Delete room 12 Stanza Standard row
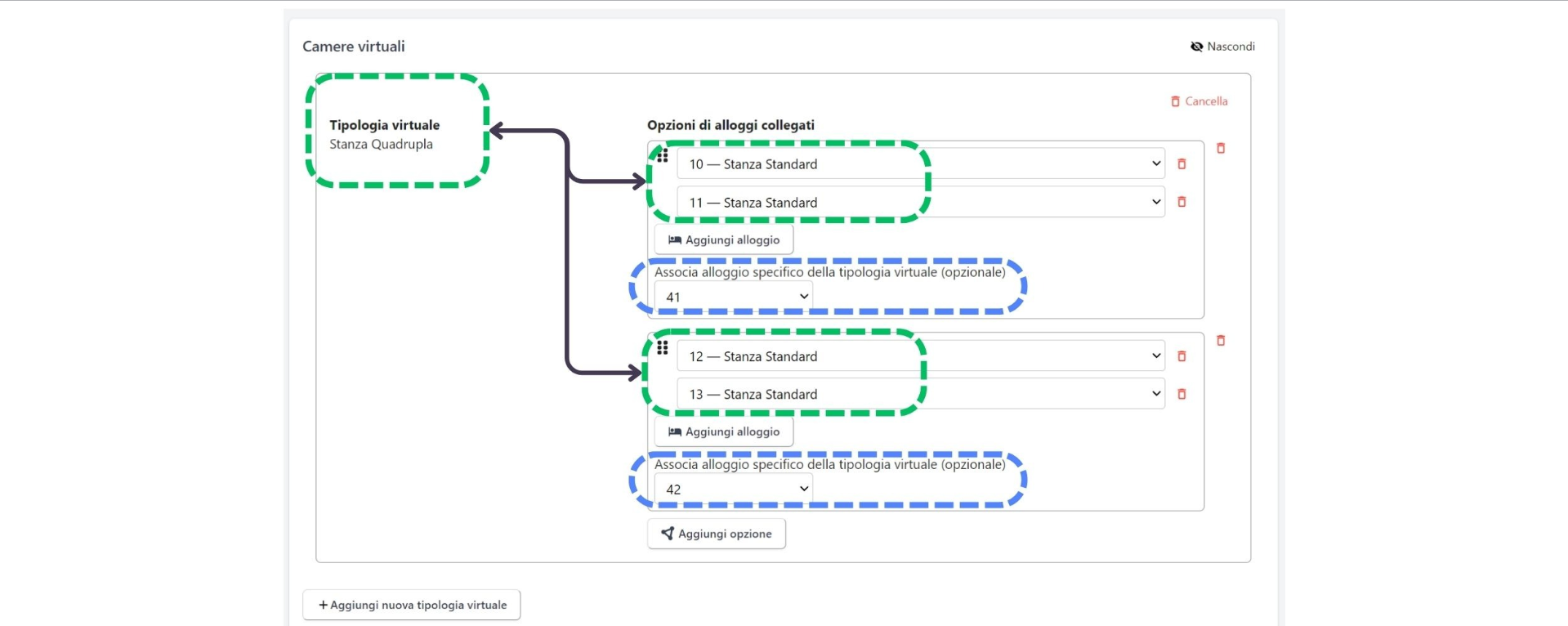This screenshot has height=626, width=1568. pos(1181,356)
